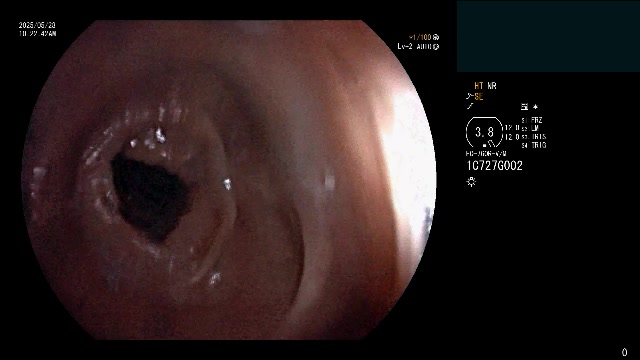Click the recorder icon beside the star
Viewport: 640px width, 360px height.
coord(524,107)
